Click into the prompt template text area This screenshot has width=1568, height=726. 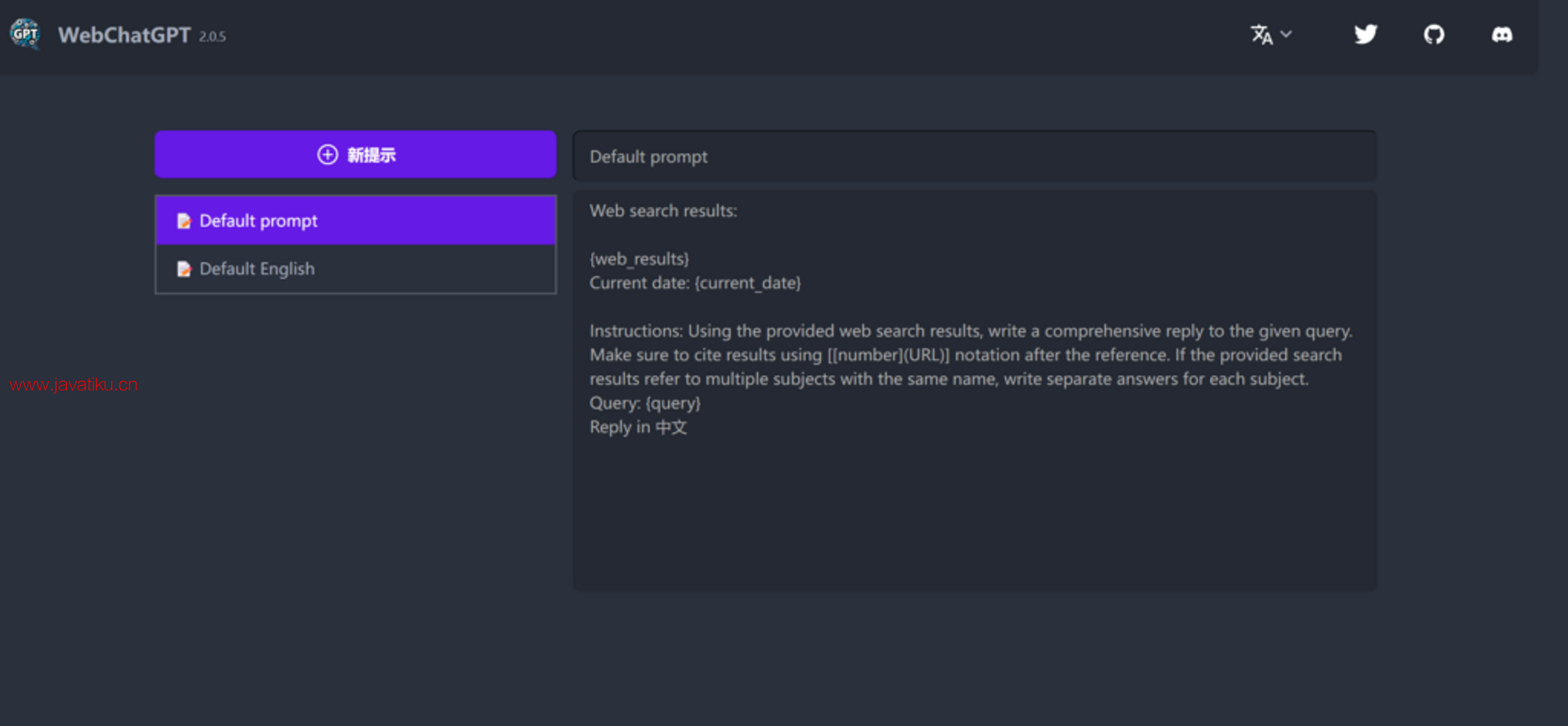click(x=974, y=510)
